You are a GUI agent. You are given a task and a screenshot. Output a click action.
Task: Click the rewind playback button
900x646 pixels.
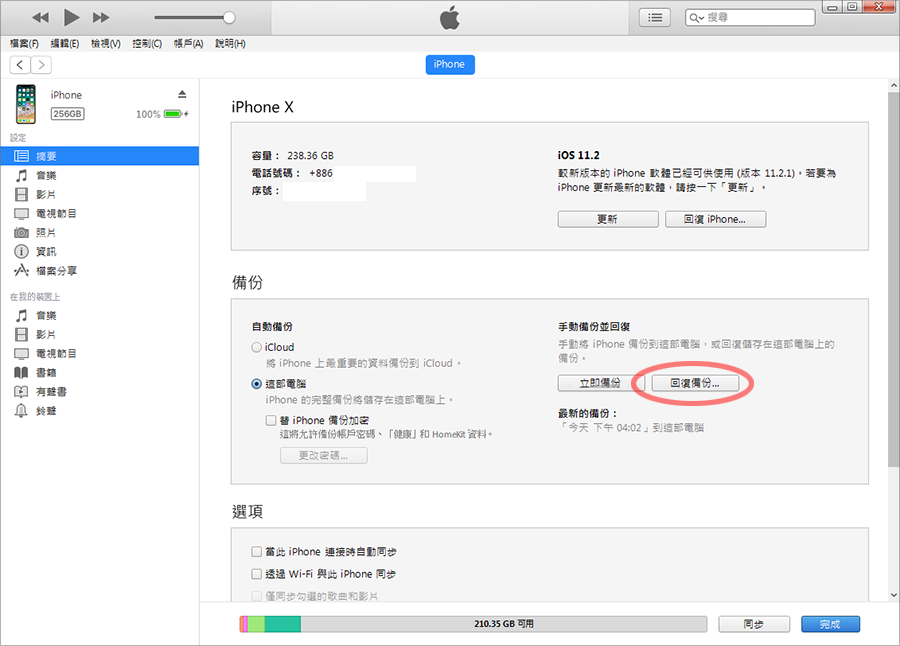(40, 18)
